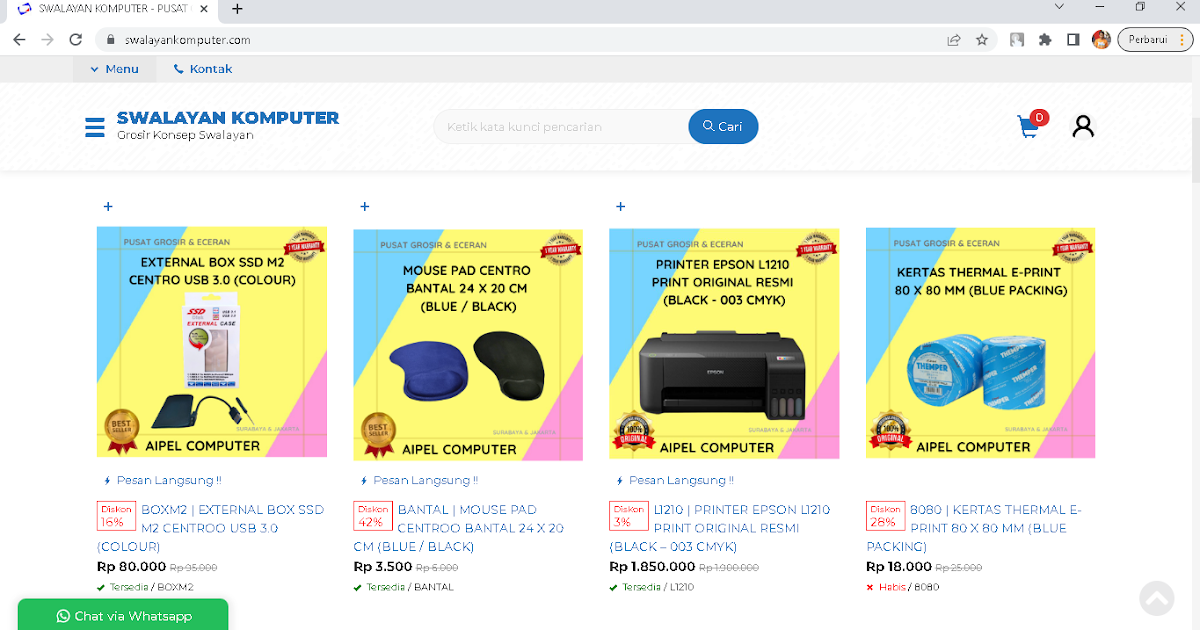
Task: Open the shopping cart showing 0 items
Action: pyautogui.click(x=1027, y=127)
